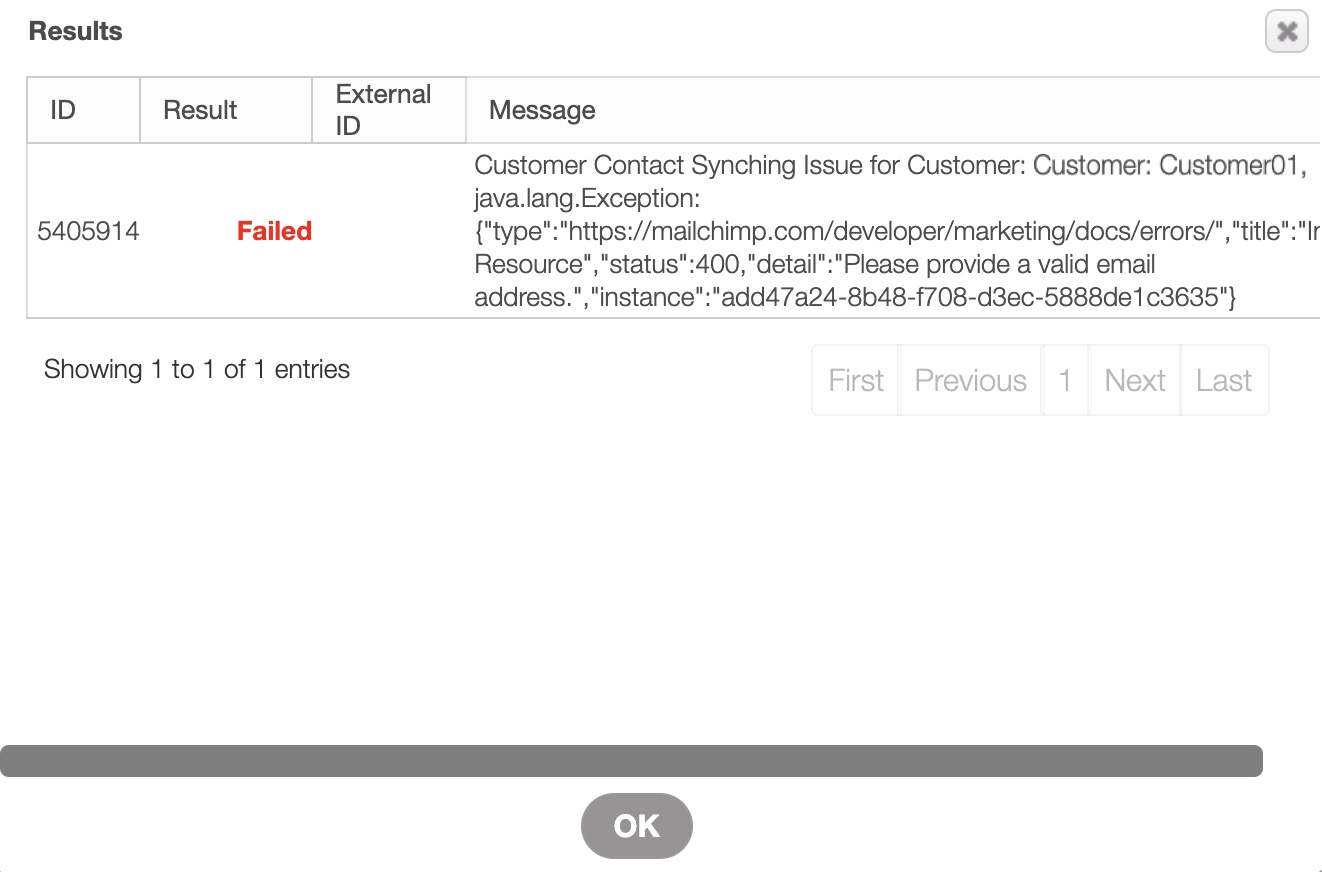The width and height of the screenshot is (1322, 872).
Task: Confirm with the OK button
Action: [x=636, y=826]
